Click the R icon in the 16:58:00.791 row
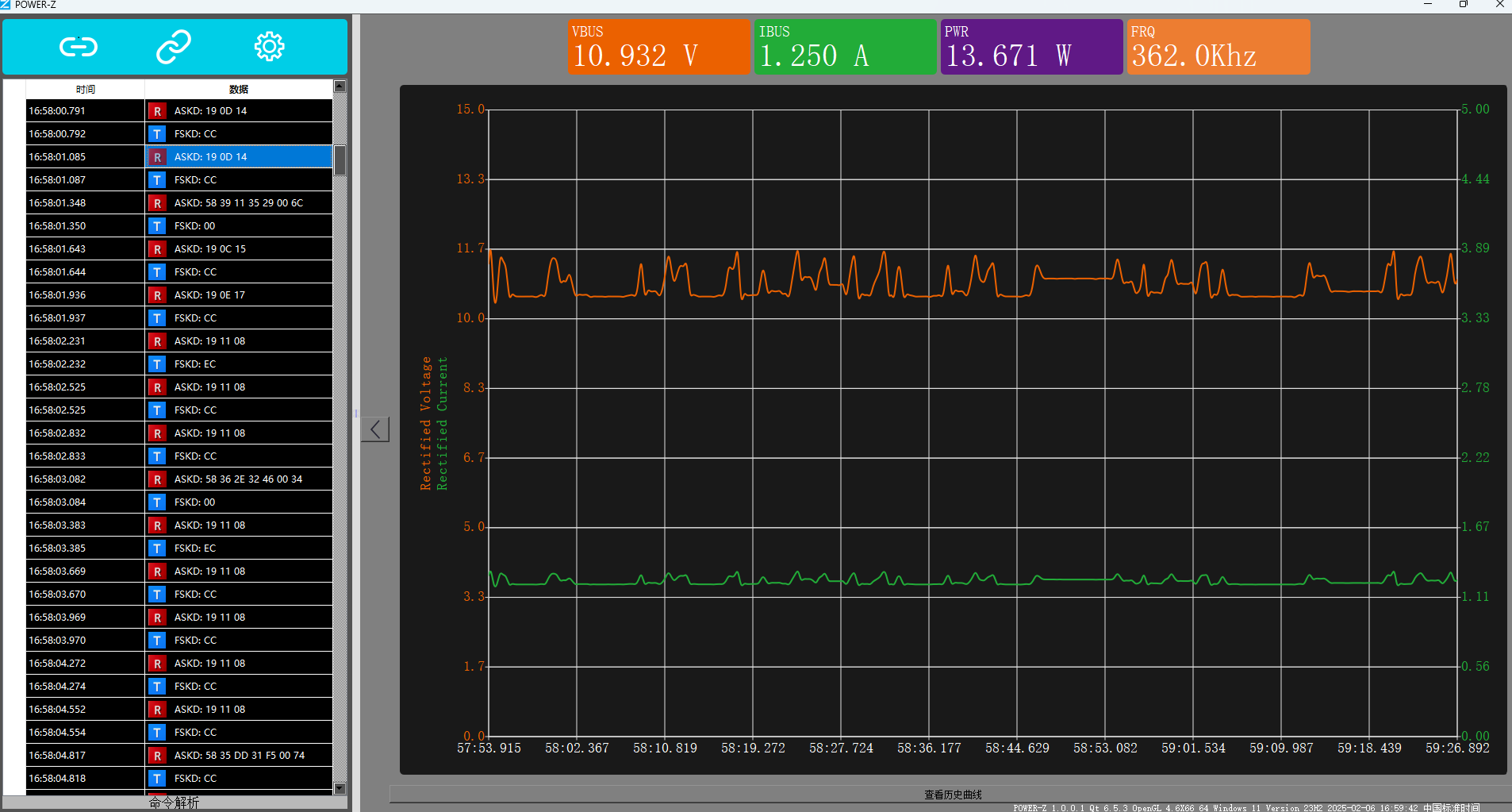 157,111
